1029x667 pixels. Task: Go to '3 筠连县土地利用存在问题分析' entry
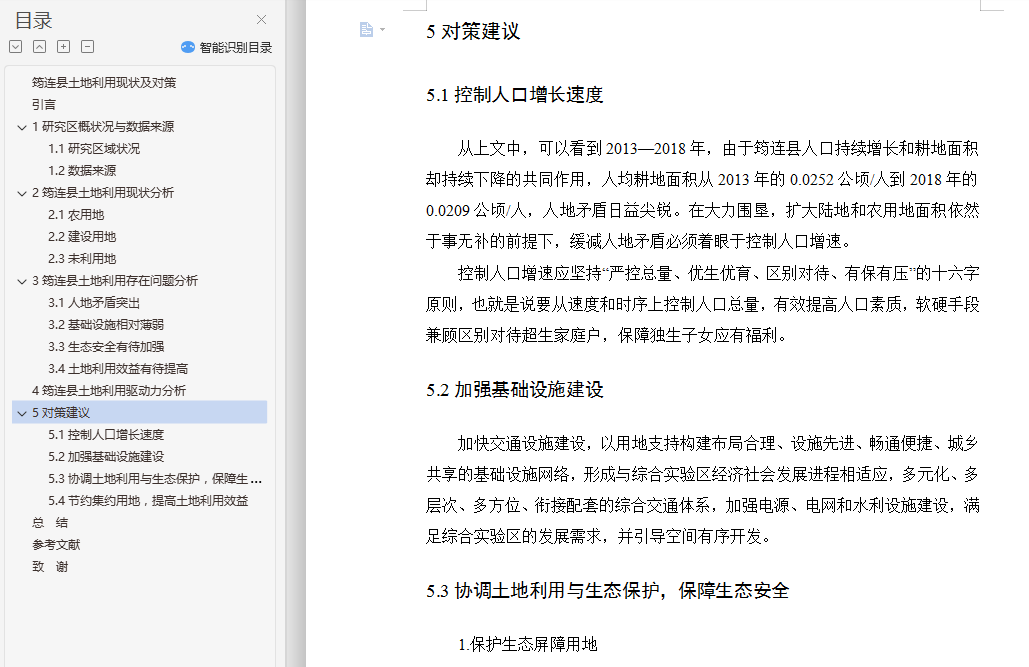[115, 280]
